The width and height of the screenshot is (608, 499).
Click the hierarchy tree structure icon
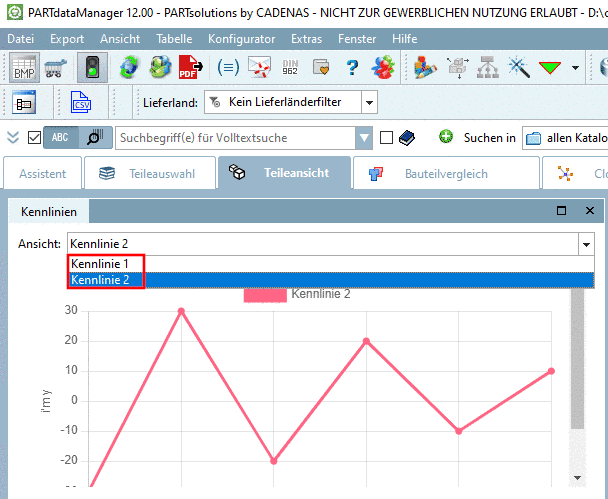pos(487,67)
